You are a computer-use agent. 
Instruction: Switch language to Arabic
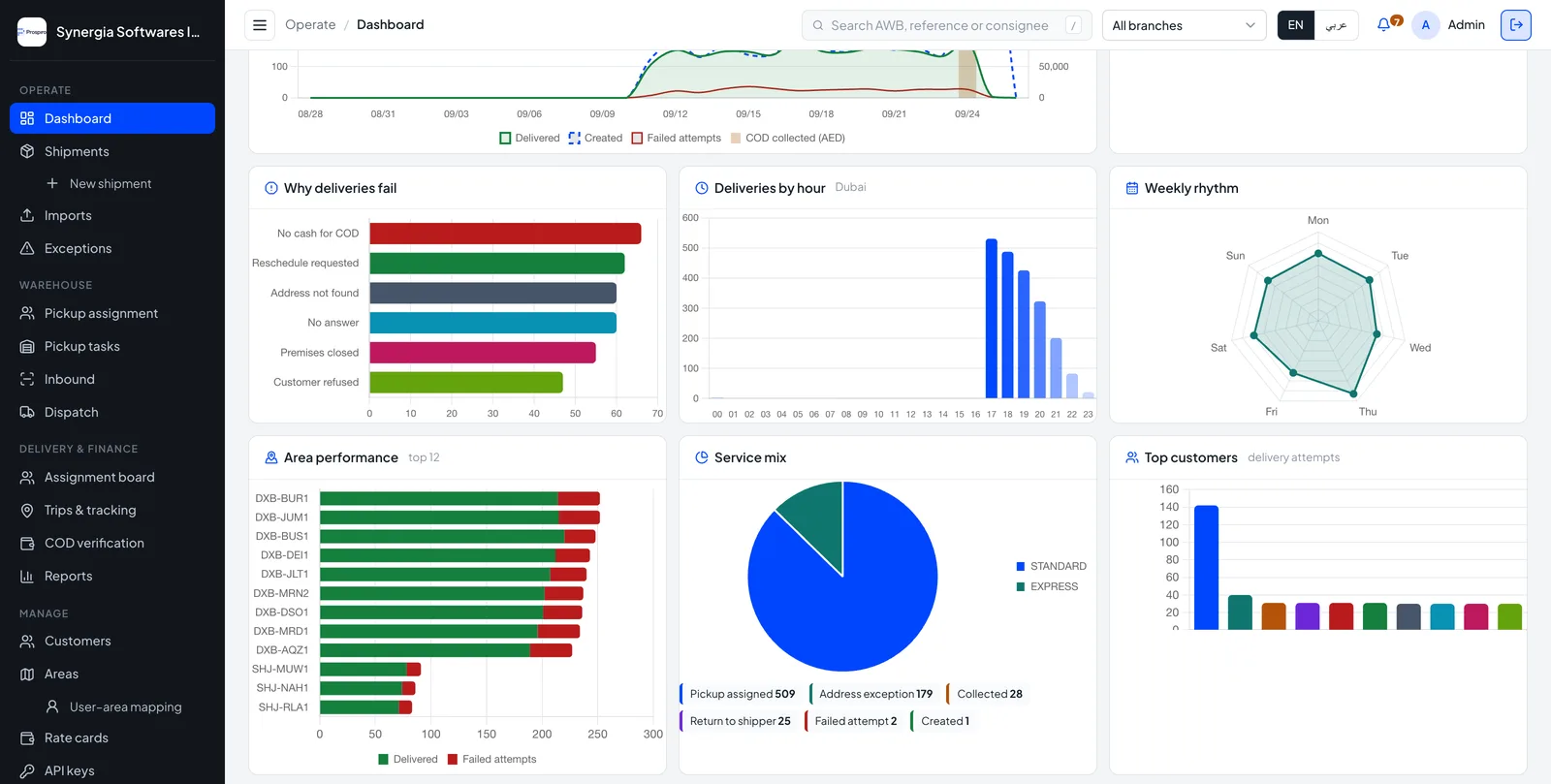1336,25
